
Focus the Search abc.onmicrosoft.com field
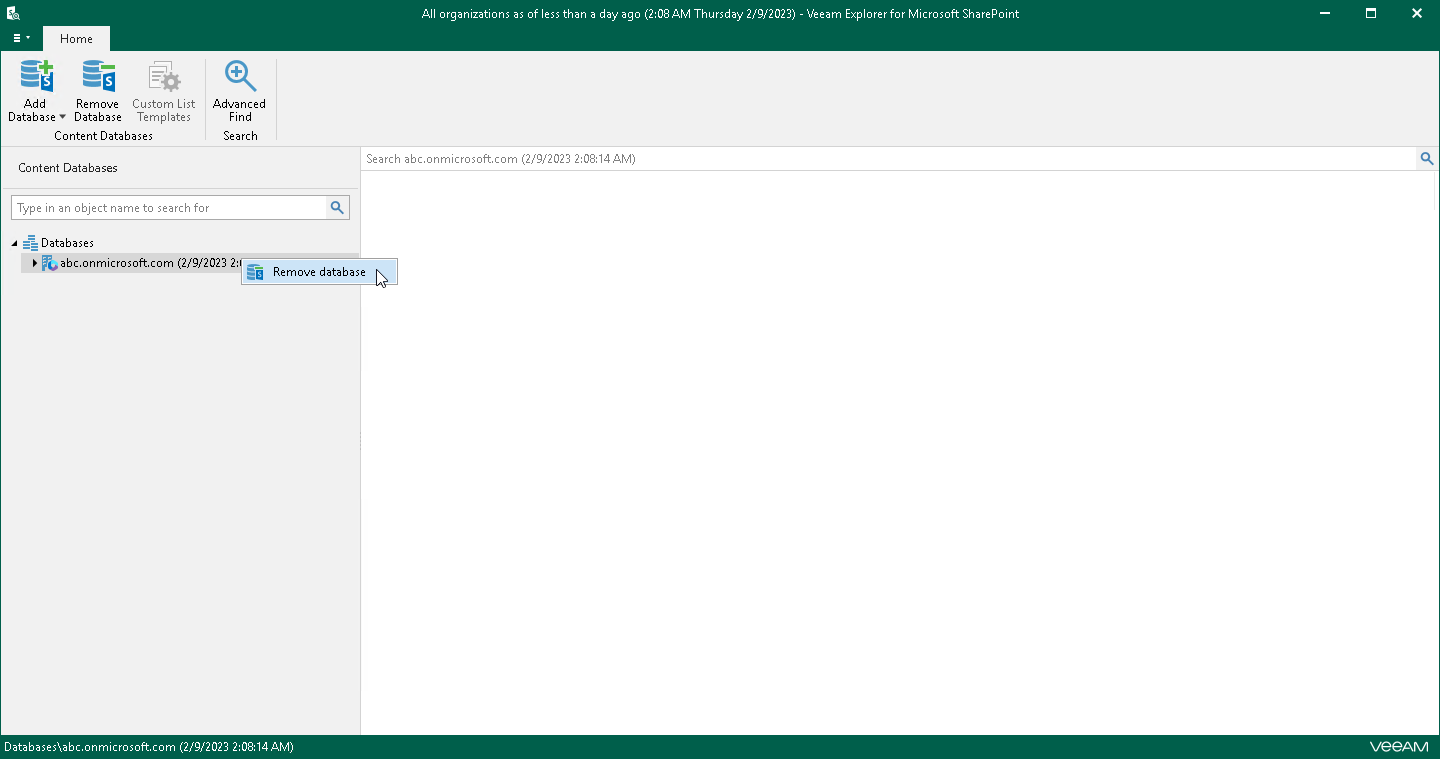[x=888, y=159]
